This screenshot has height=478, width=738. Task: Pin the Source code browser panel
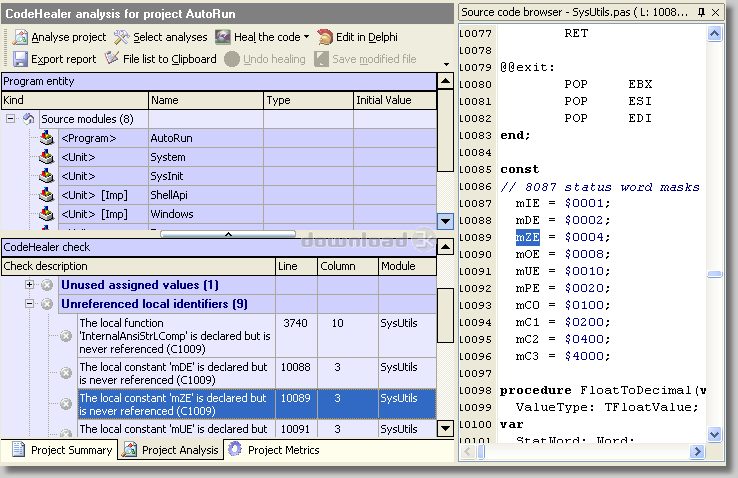tap(701, 12)
